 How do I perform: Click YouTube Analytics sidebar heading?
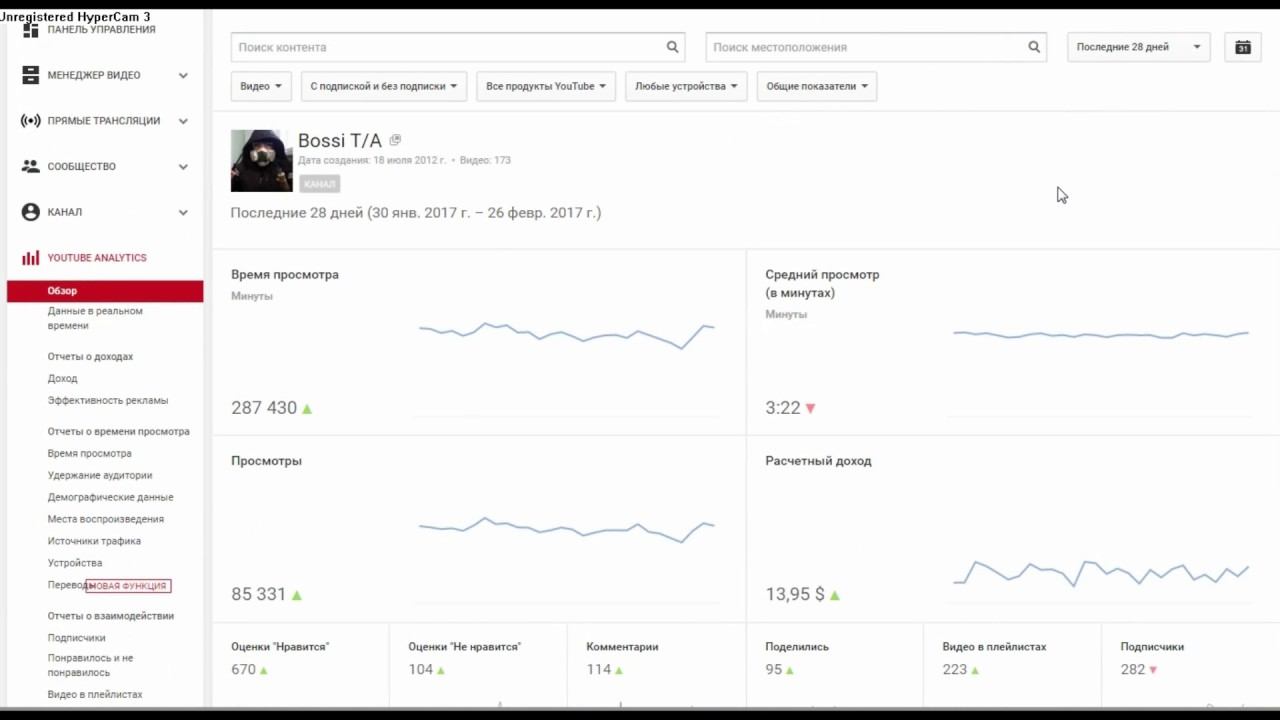click(x=97, y=258)
